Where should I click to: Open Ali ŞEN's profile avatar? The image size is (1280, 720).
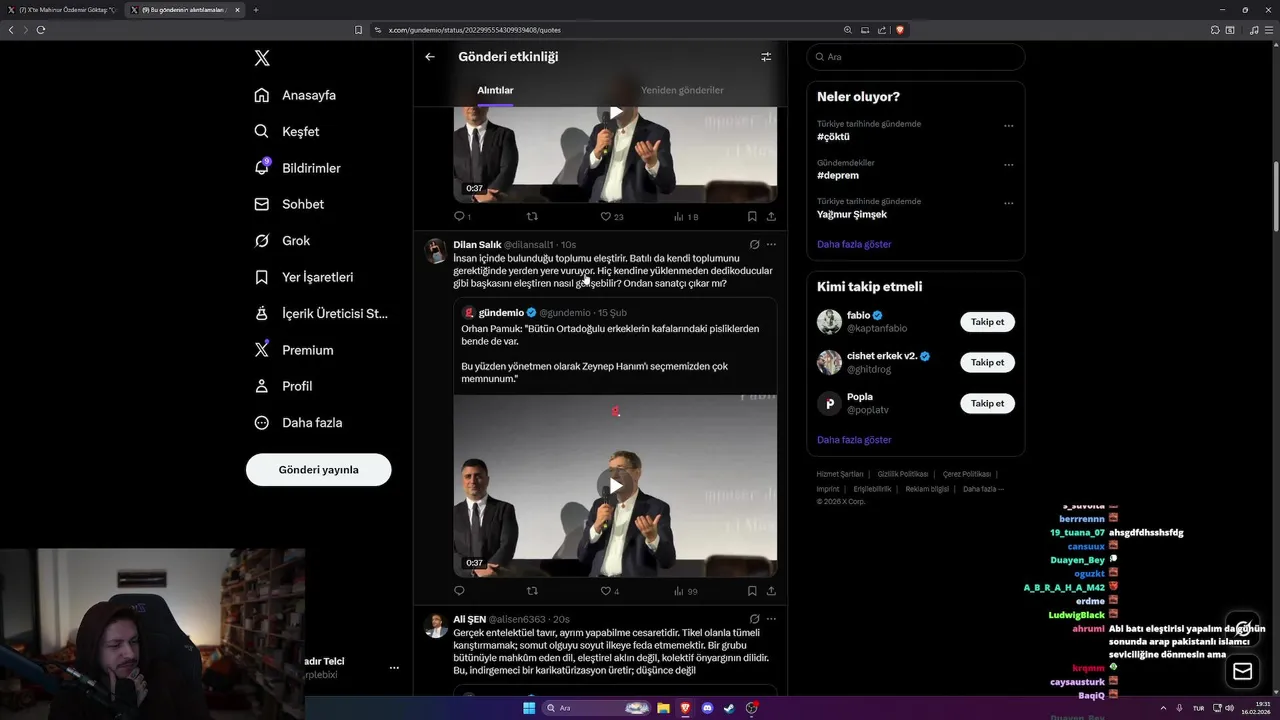(436, 626)
